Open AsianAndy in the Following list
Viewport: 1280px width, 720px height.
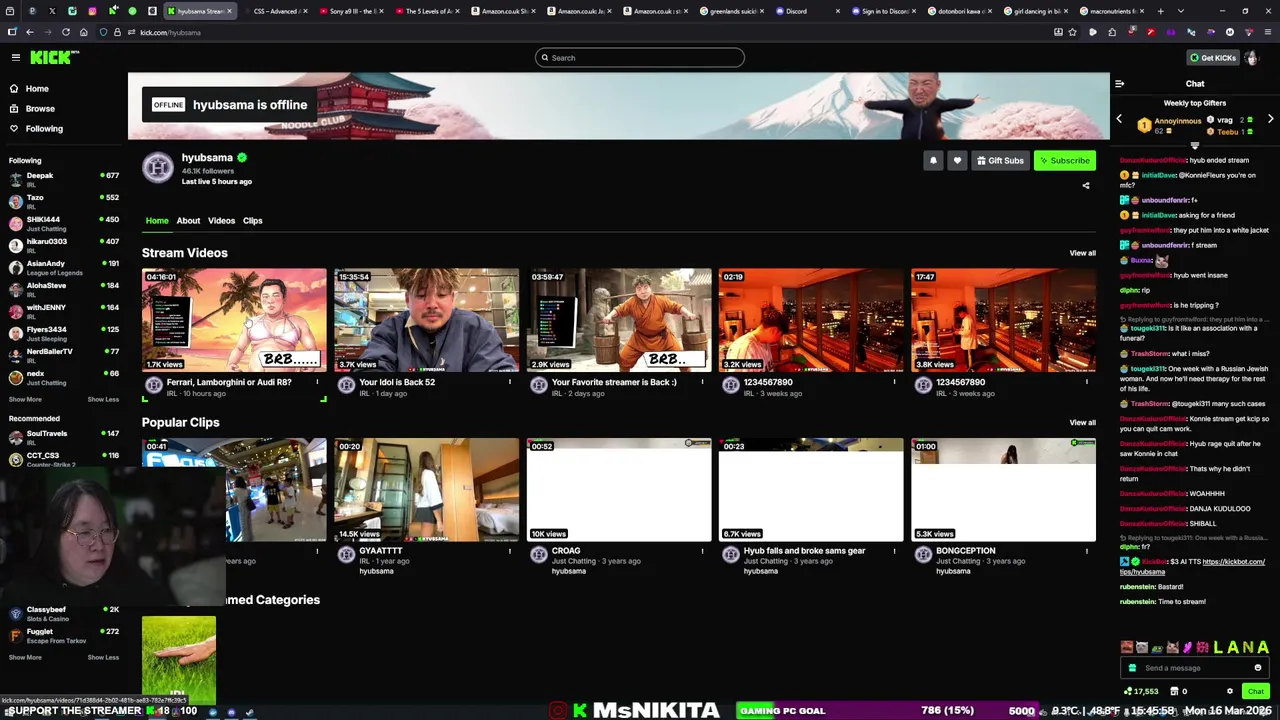[63, 267]
